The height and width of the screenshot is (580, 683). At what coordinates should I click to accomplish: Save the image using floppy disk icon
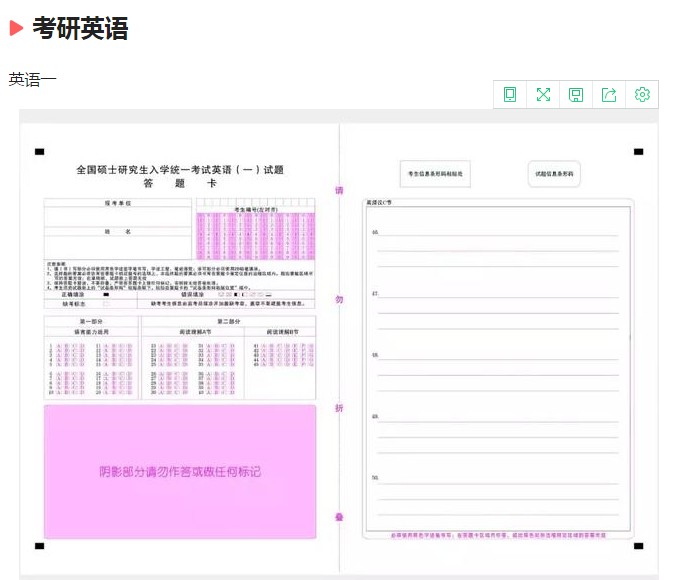click(576, 94)
